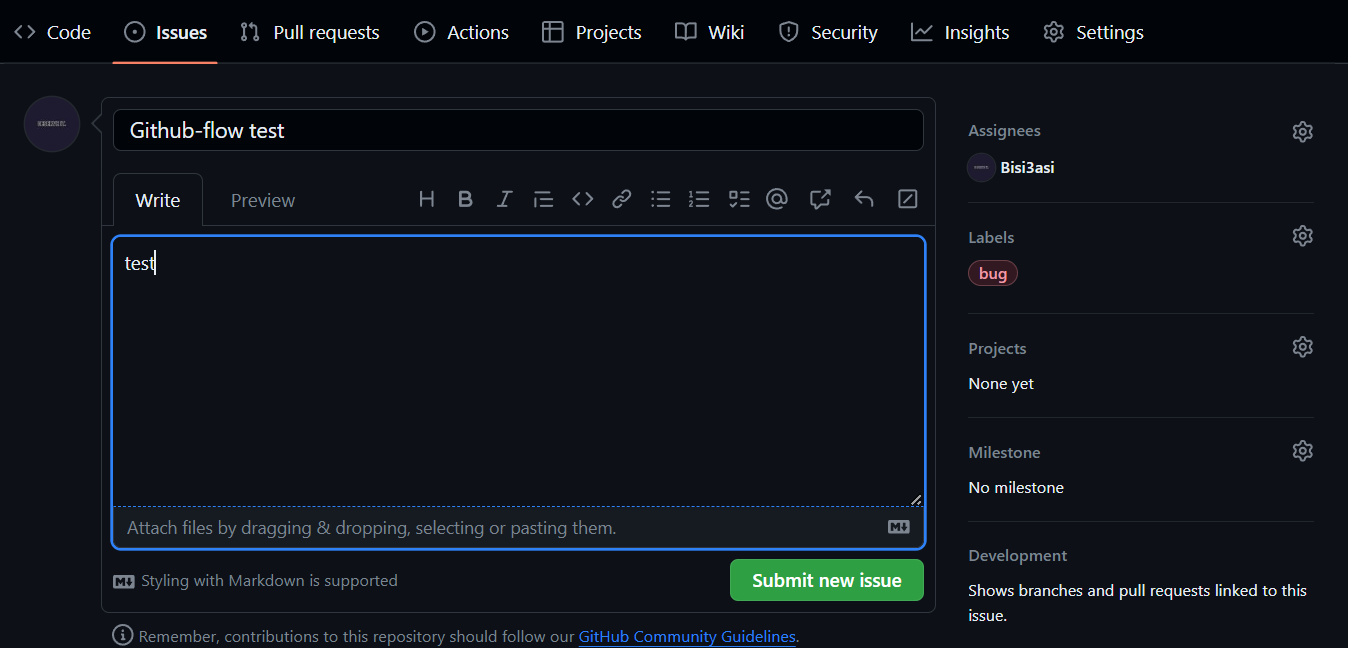Image resolution: width=1348 pixels, height=648 pixels.
Task: Click the 'No milestone' text
Action: (x=1016, y=487)
